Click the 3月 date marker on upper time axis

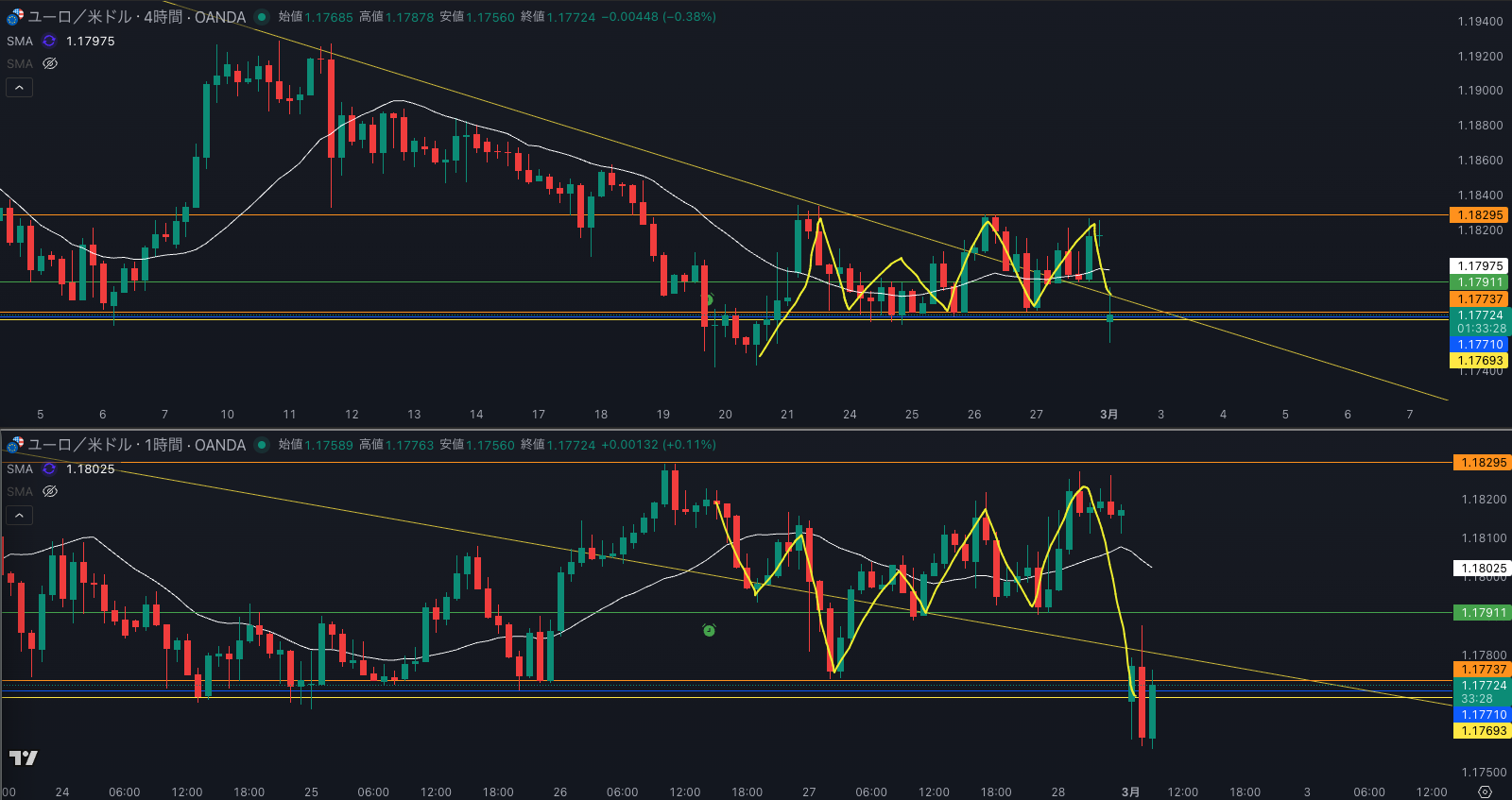point(1108,415)
